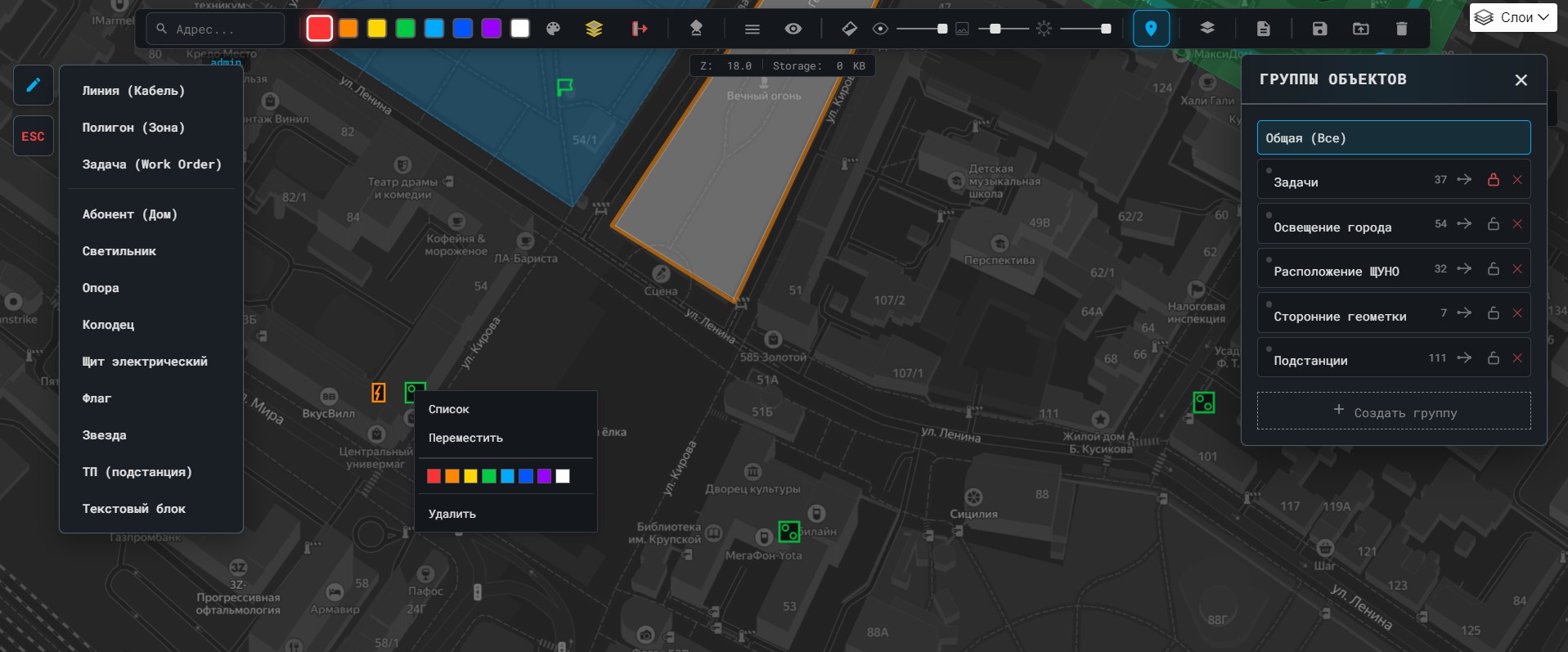
Task: Click the arrow icon in Подстанции row
Action: click(x=1464, y=358)
